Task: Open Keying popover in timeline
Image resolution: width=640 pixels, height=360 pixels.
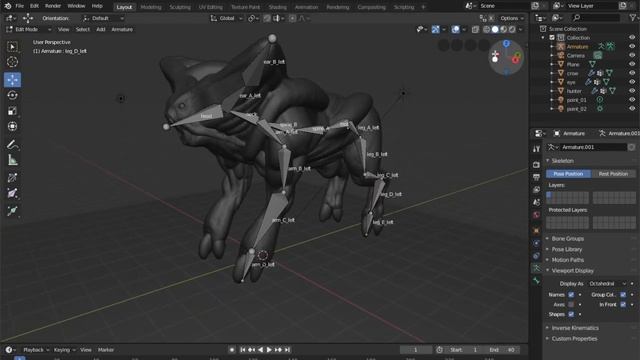Action: tap(64, 350)
